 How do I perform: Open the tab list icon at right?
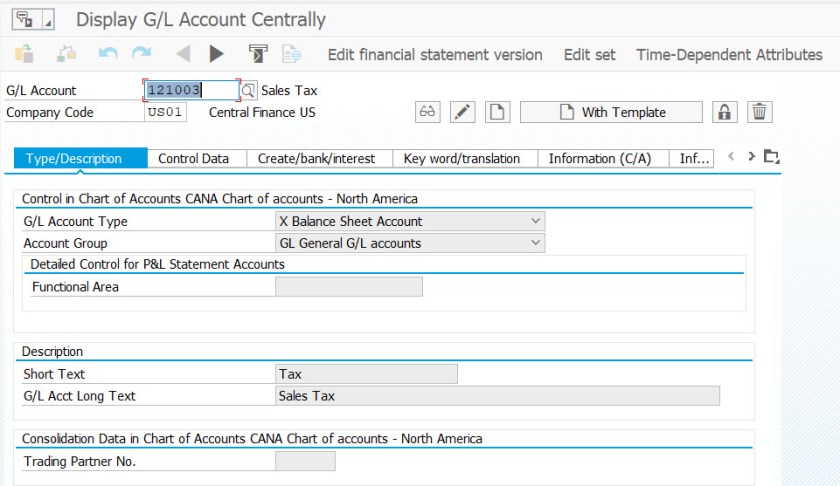(770, 157)
